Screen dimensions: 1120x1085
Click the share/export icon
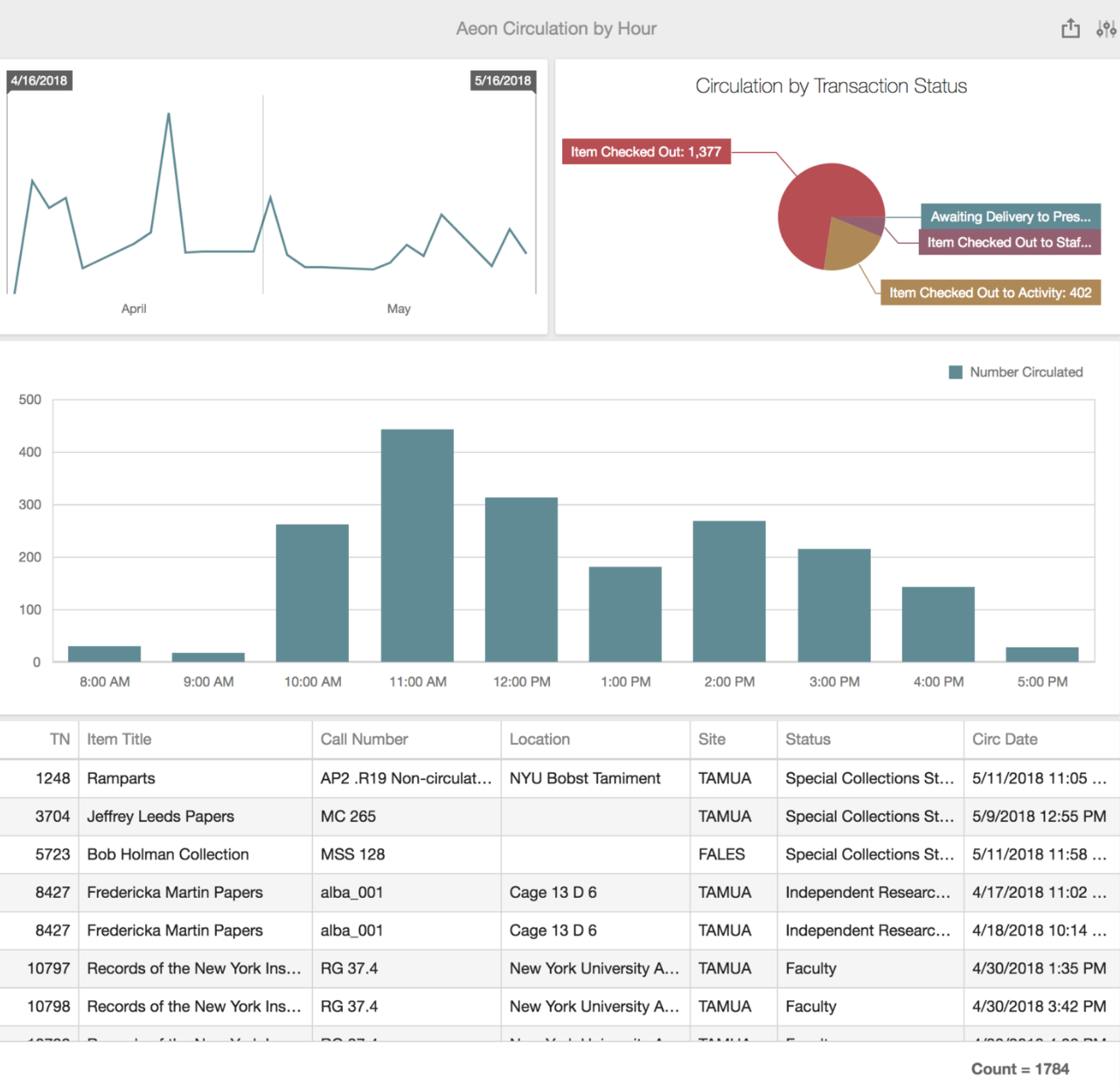1070,29
